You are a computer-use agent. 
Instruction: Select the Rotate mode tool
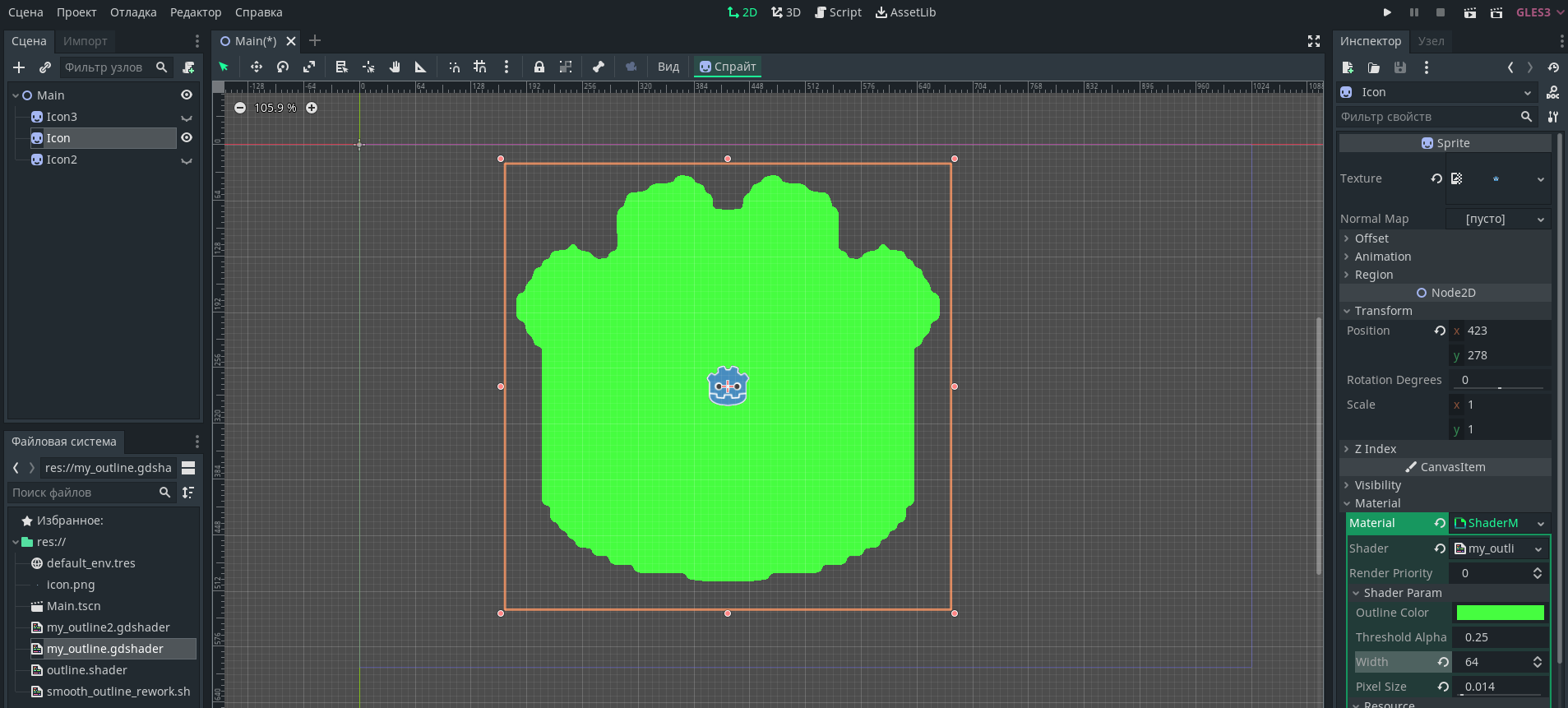pyautogui.click(x=283, y=67)
